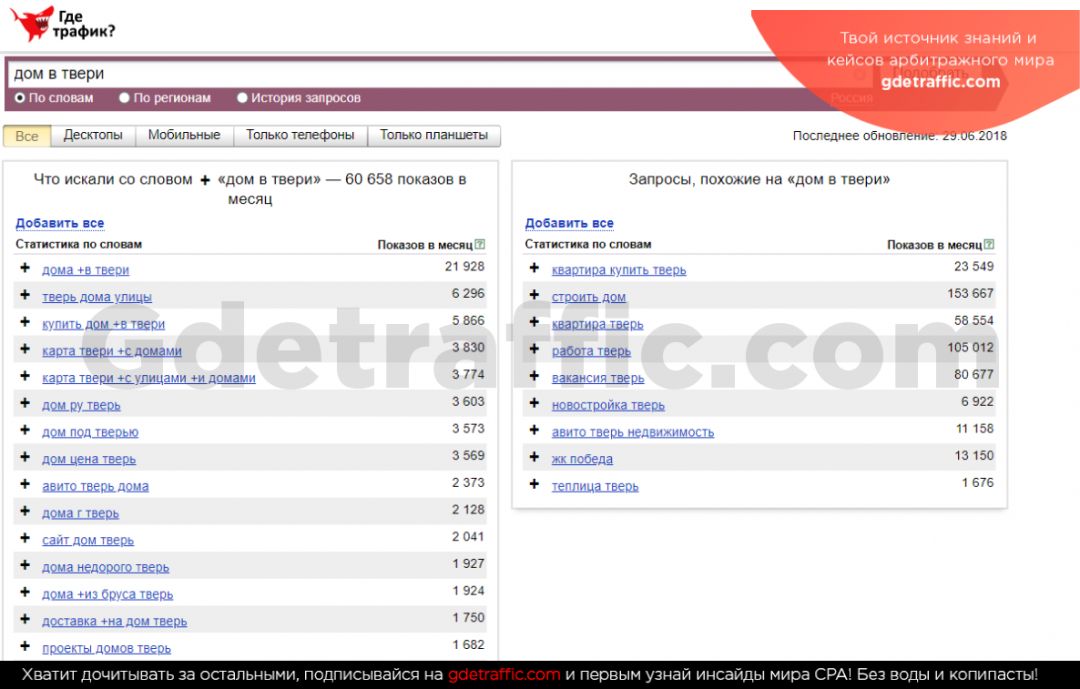1080x689 pixels.
Task: Click the Где трафик logo
Action: pos(62,23)
